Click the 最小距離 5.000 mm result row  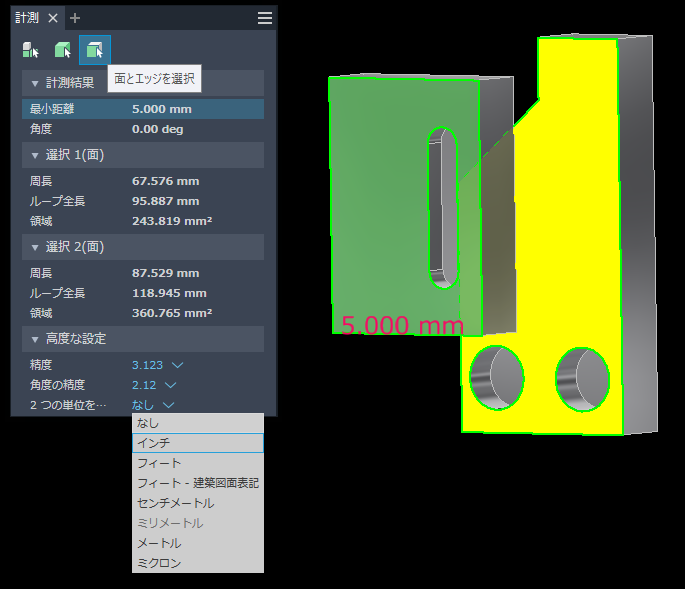[x=142, y=109]
